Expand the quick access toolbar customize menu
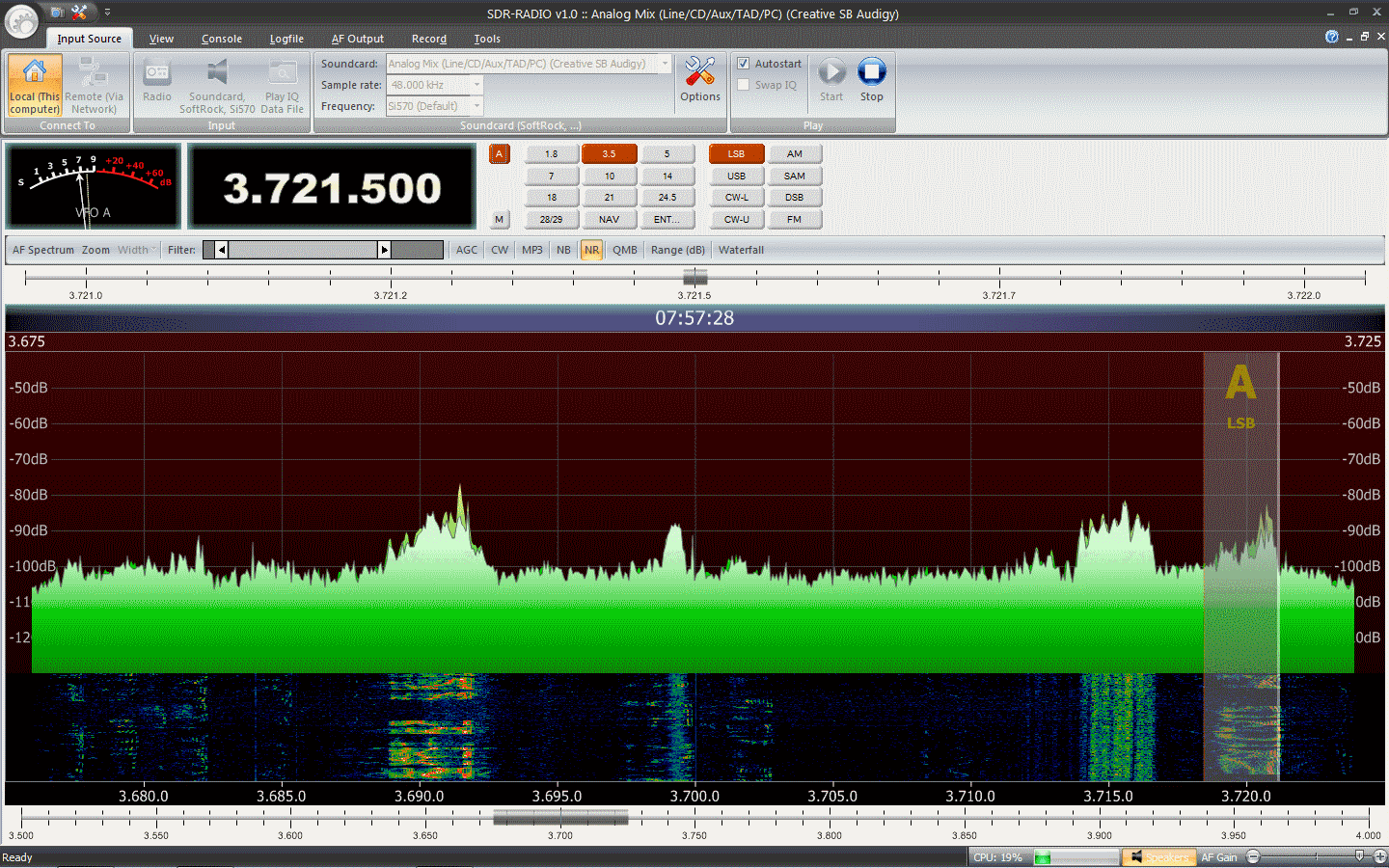The height and width of the screenshot is (868, 1389). pos(107,13)
